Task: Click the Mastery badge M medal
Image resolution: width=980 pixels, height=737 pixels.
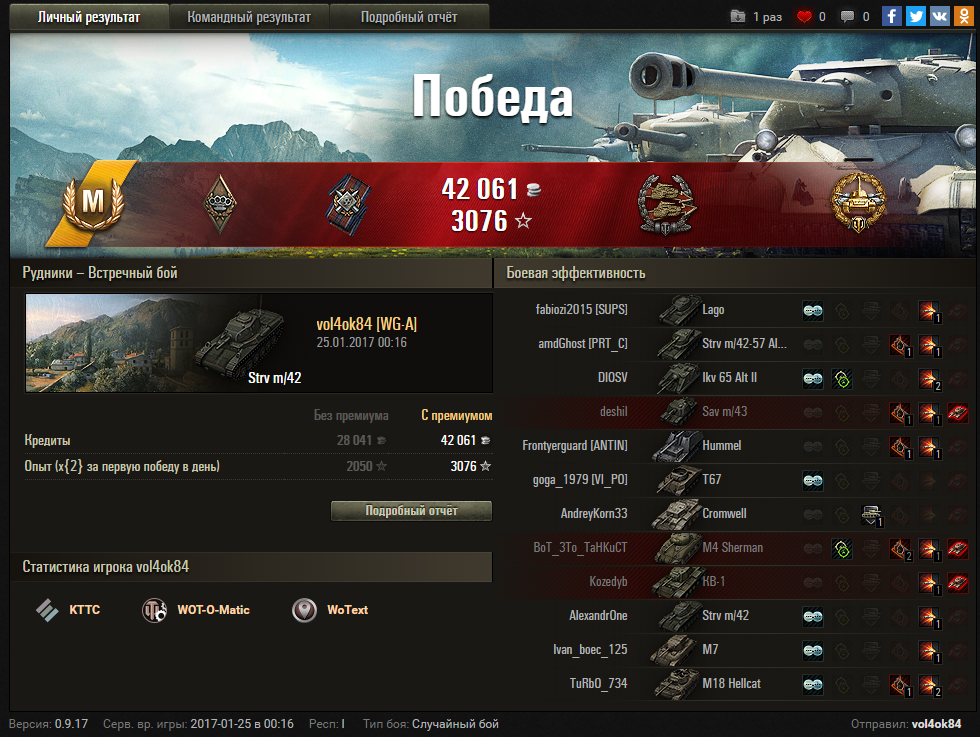Action: pos(93,202)
